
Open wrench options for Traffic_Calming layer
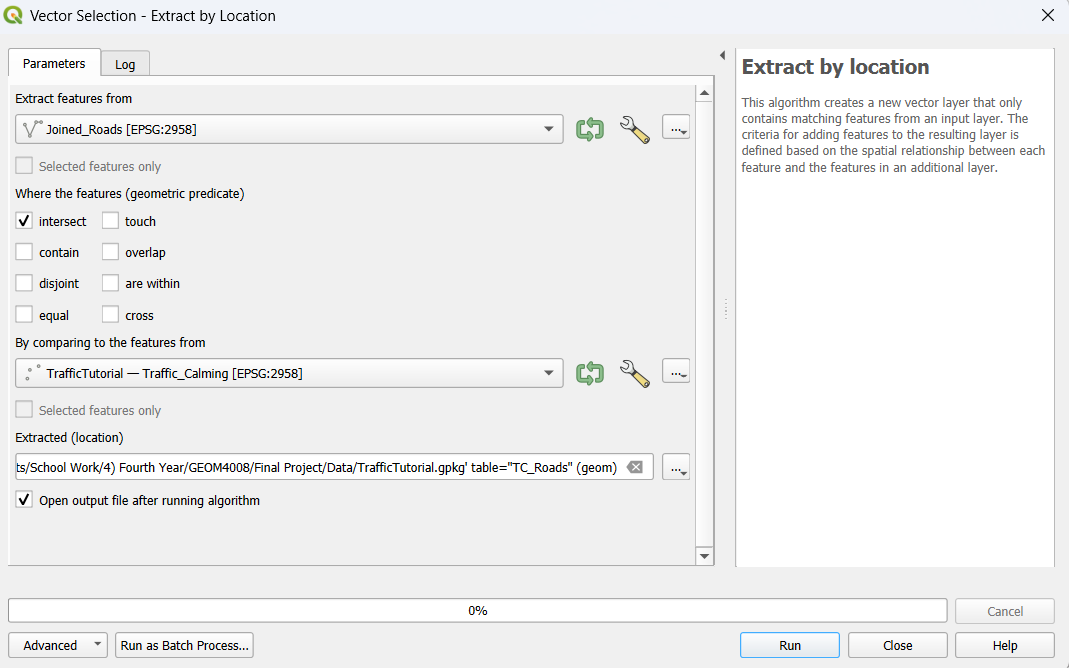point(634,373)
